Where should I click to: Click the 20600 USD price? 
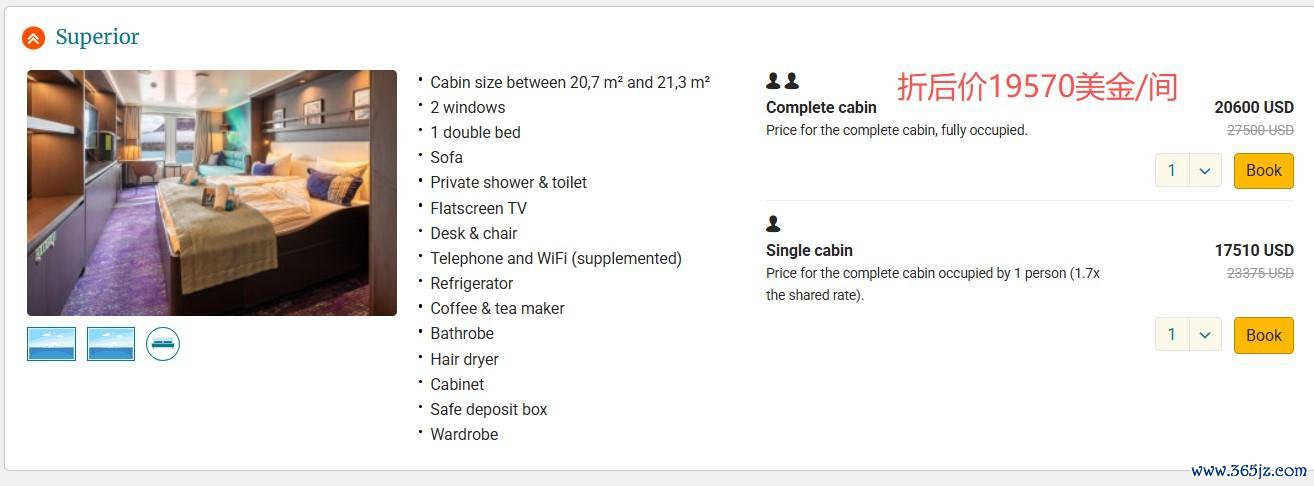point(1253,107)
